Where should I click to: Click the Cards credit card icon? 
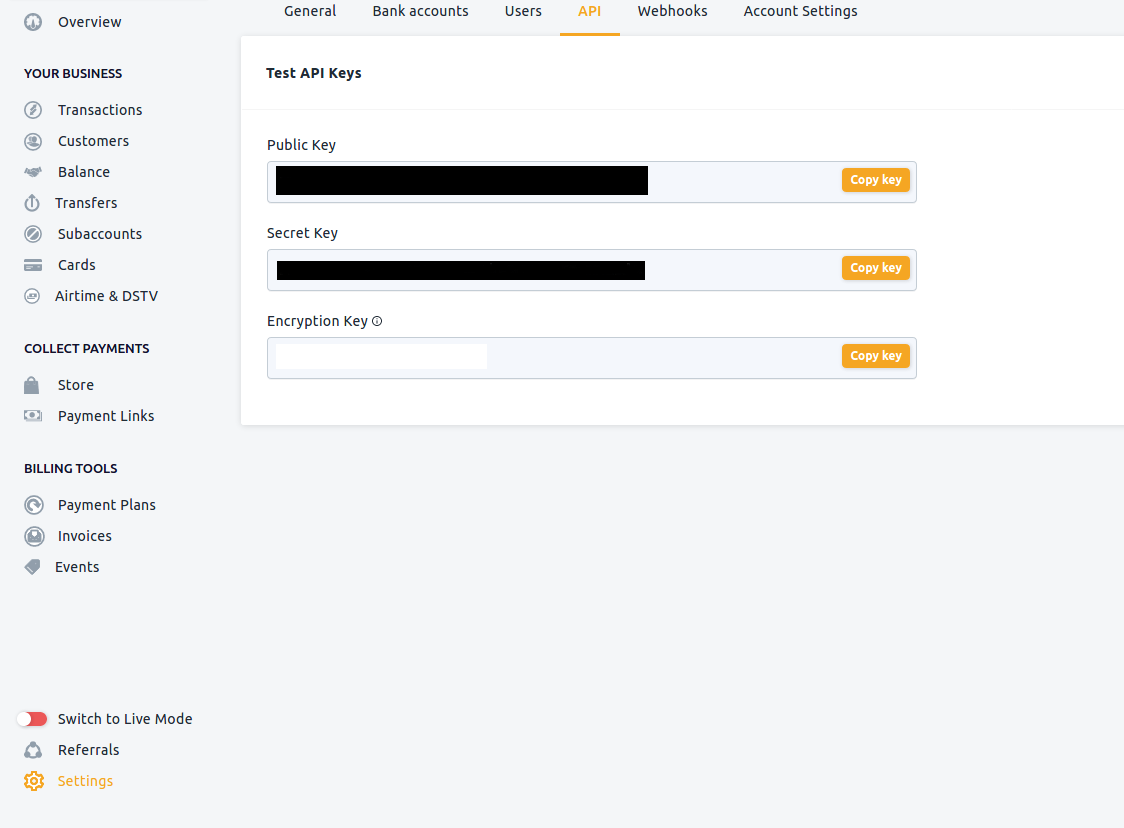coord(33,265)
